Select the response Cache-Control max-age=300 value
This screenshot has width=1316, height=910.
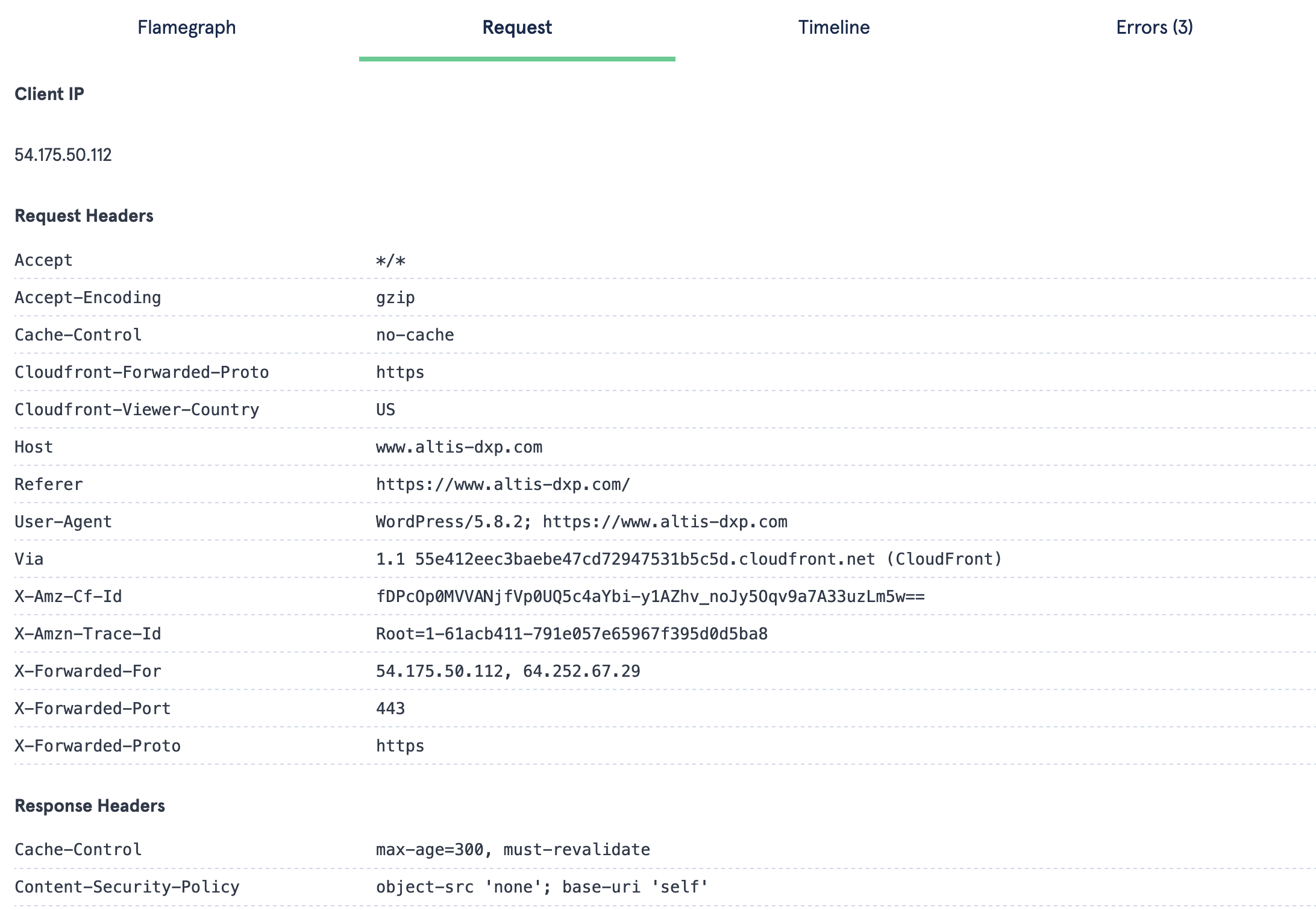[x=512, y=849]
